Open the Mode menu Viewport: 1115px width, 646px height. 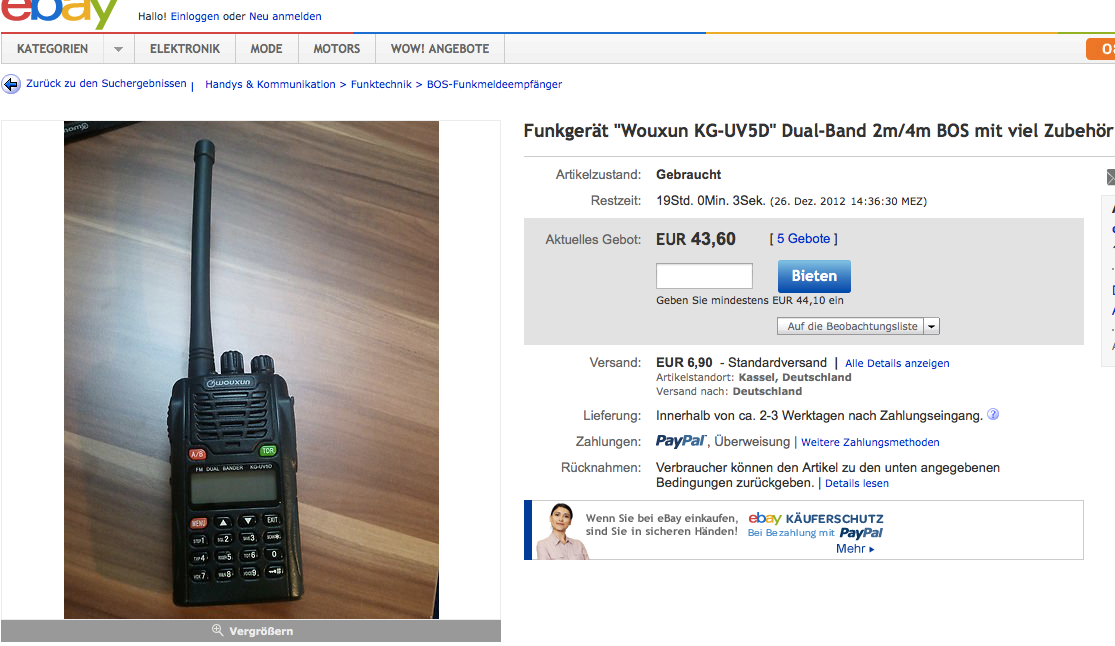point(267,49)
